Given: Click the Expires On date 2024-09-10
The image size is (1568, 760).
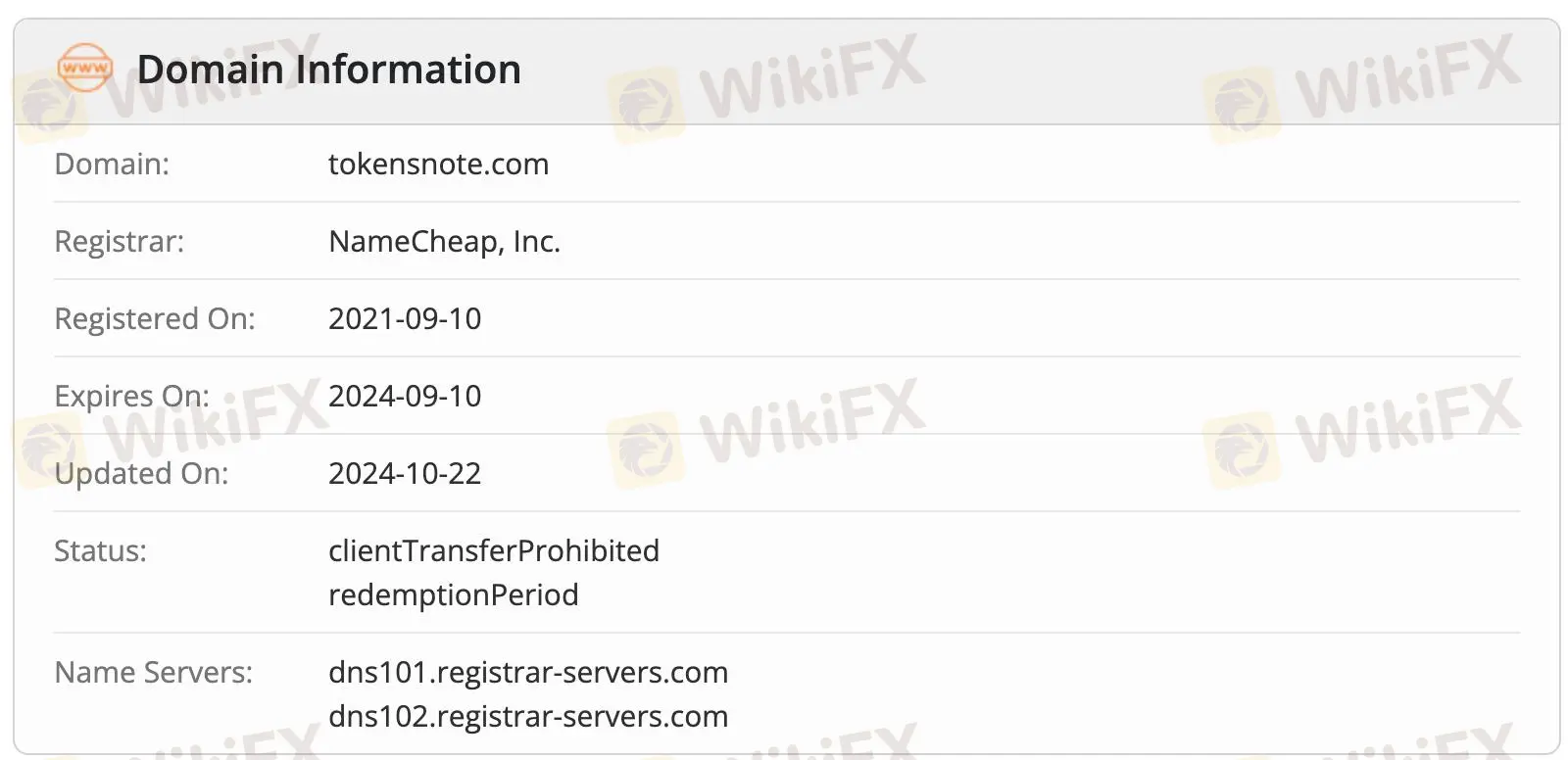Looking at the screenshot, I should point(405,396).
